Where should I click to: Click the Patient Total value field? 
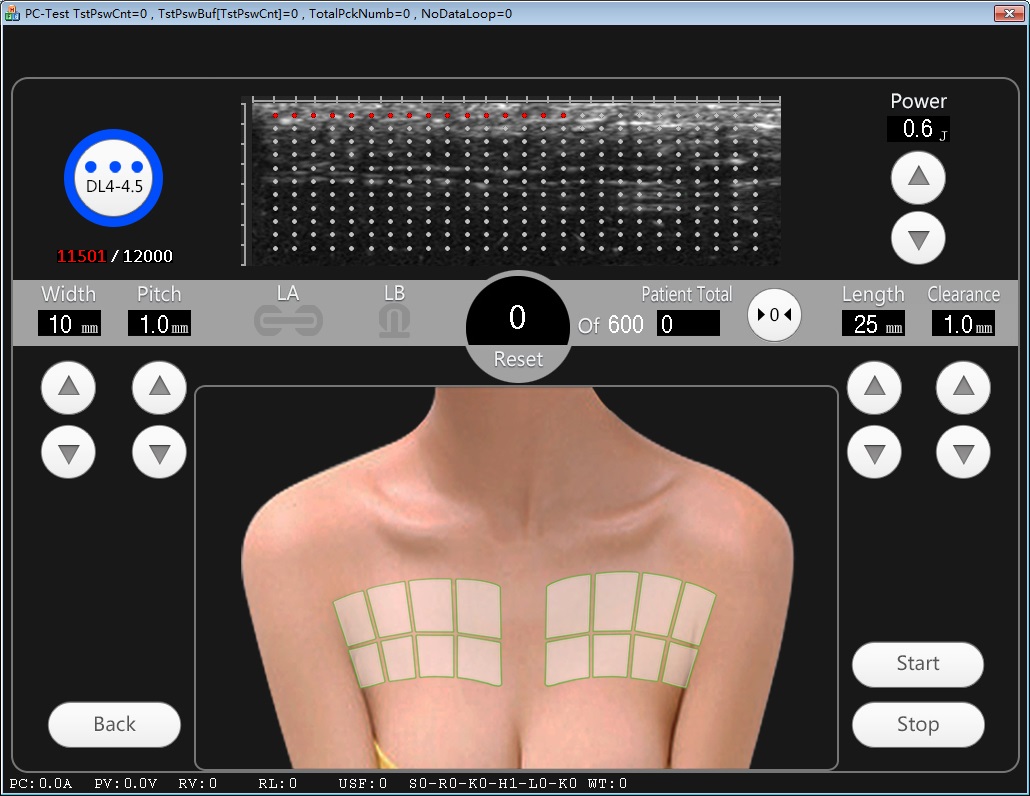click(688, 324)
